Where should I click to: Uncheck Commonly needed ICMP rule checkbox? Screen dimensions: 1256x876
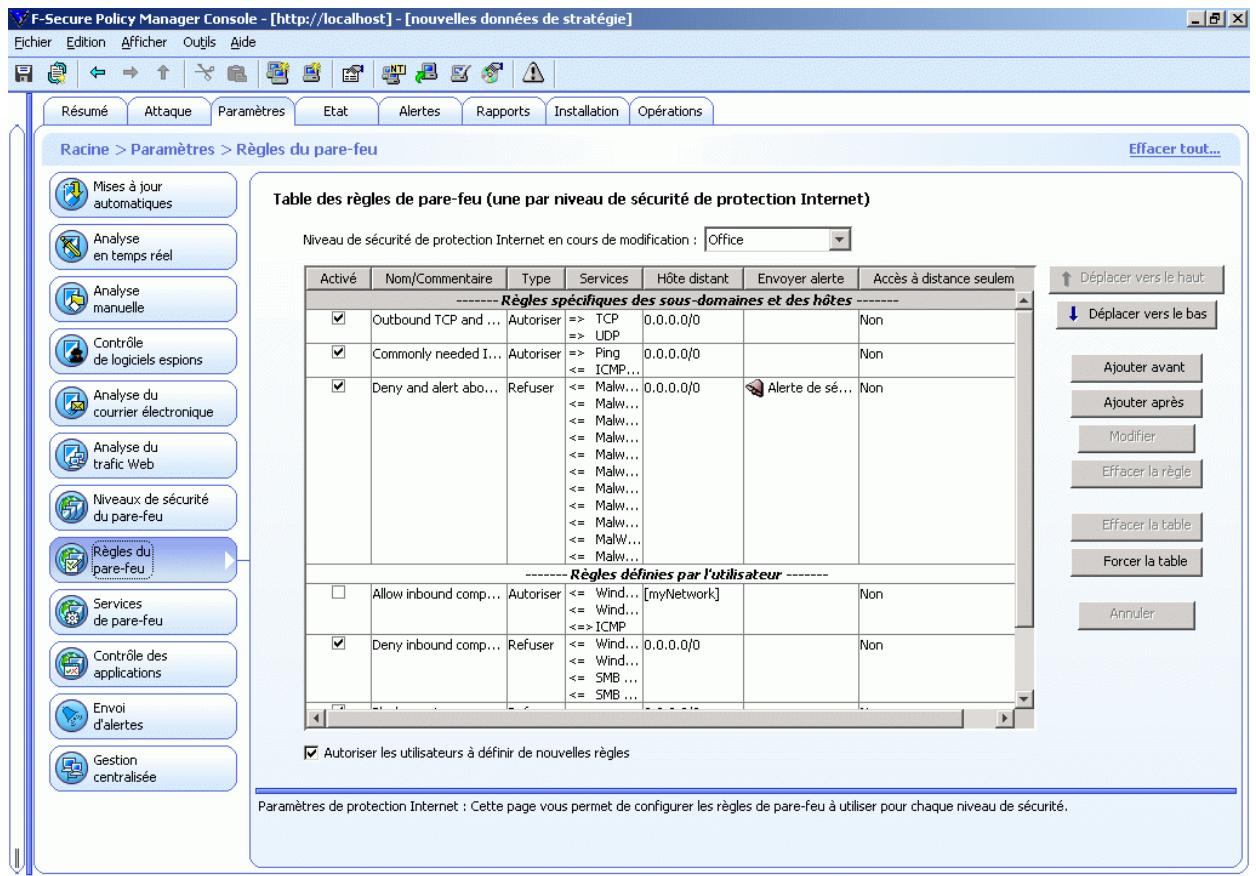point(338,352)
